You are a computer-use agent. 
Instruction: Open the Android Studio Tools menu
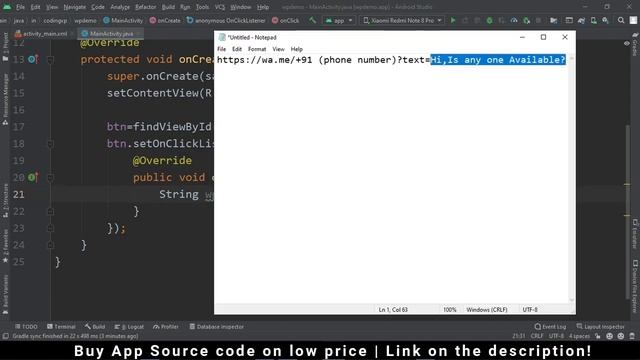coord(202,7)
